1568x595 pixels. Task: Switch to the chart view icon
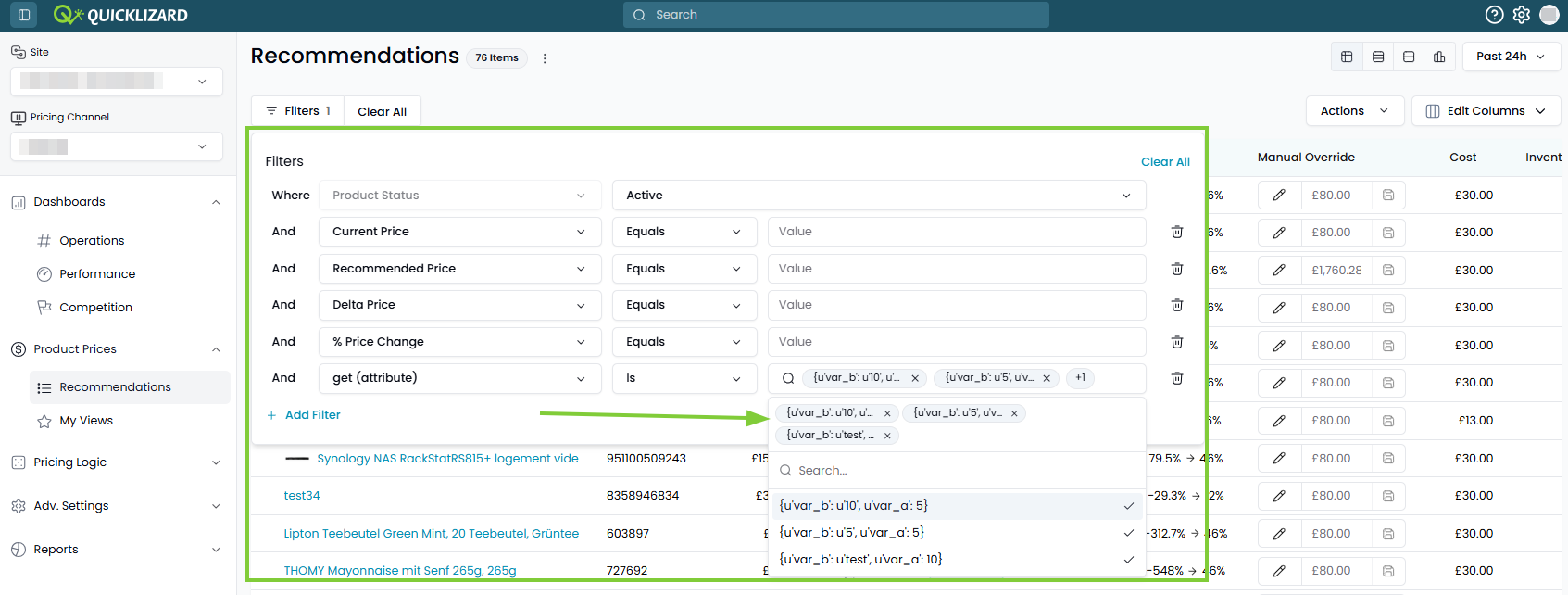coord(1439,57)
